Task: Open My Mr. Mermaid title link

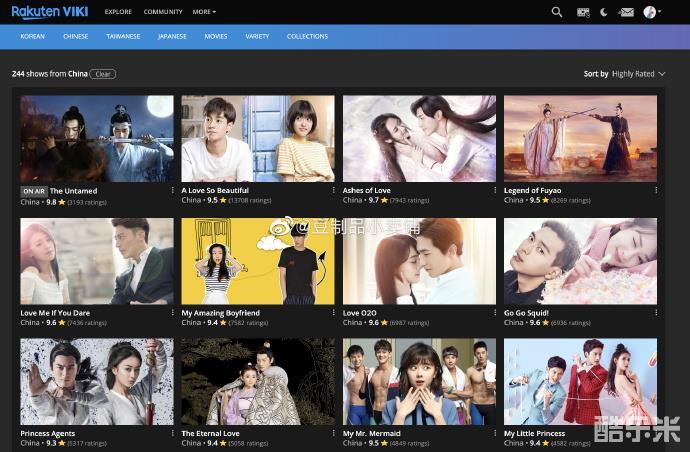Action: (371, 434)
